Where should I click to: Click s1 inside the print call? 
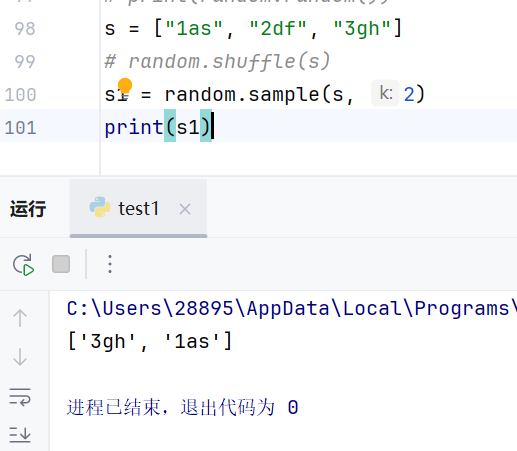(x=188, y=128)
